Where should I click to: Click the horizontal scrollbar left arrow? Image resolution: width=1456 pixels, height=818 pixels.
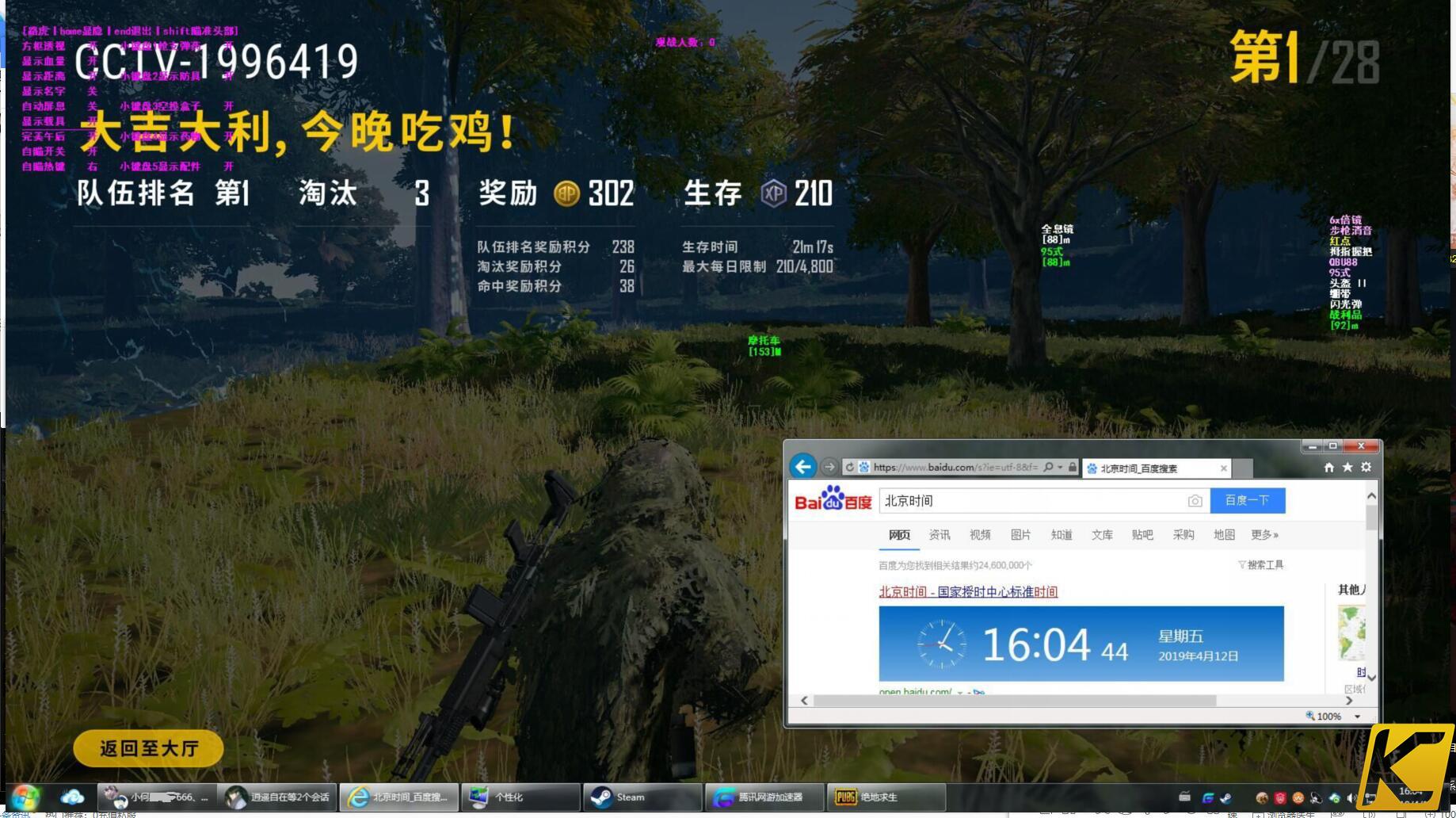pyautogui.click(x=804, y=701)
